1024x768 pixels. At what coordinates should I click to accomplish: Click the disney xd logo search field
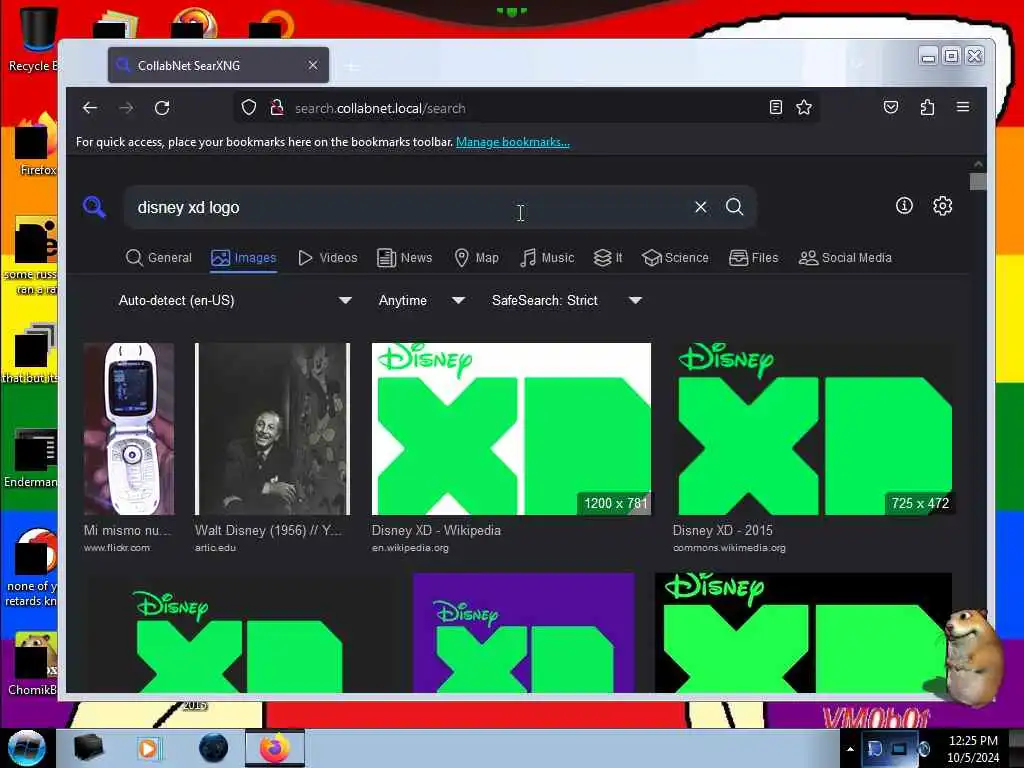[x=408, y=207]
